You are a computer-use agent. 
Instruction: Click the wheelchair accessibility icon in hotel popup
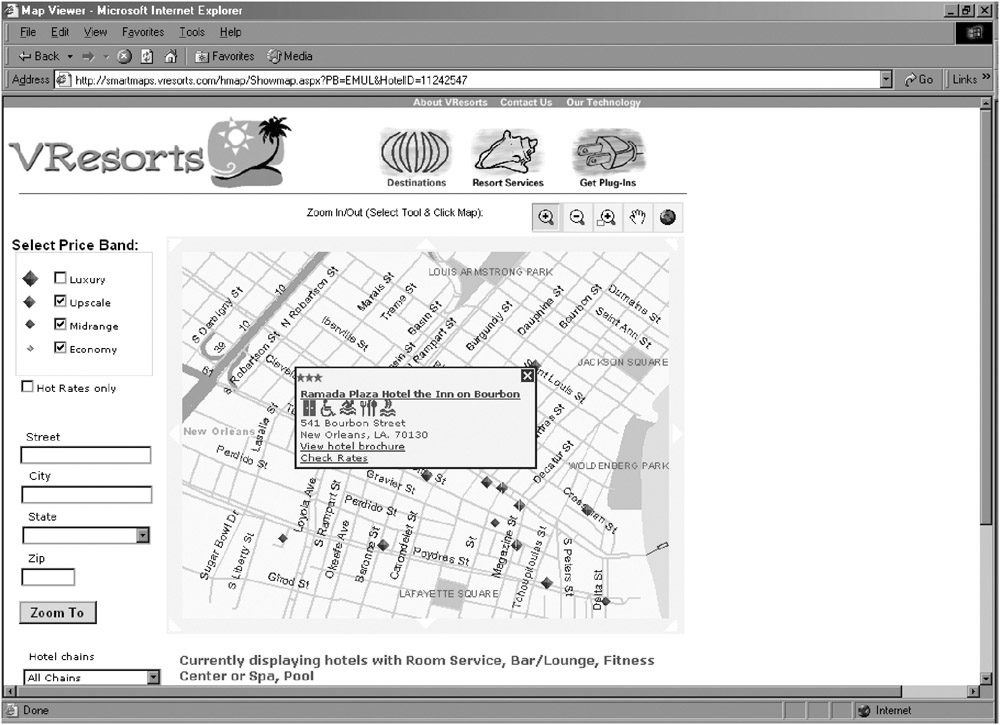click(327, 408)
